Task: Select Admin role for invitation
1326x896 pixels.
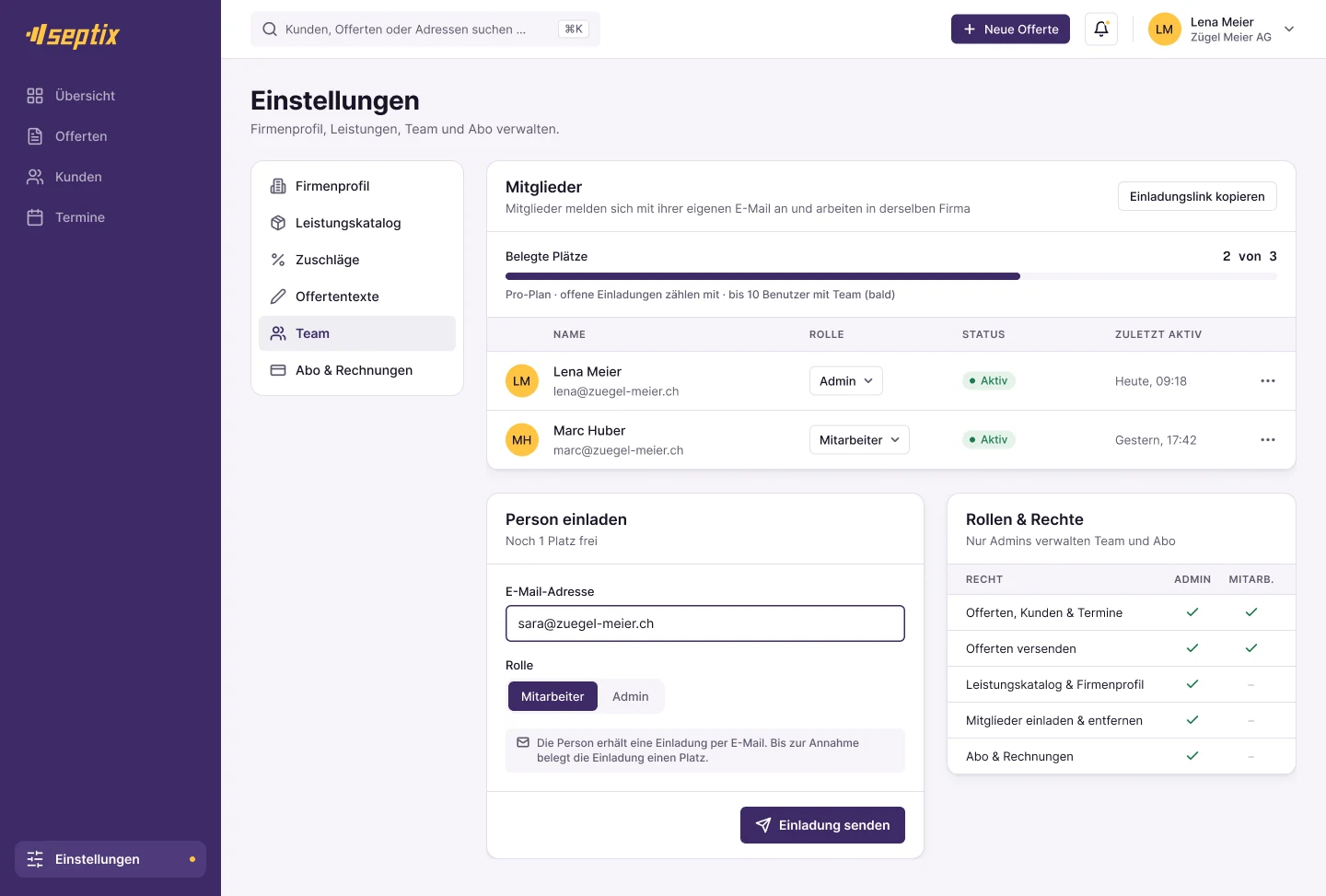Action: coord(631,696)
